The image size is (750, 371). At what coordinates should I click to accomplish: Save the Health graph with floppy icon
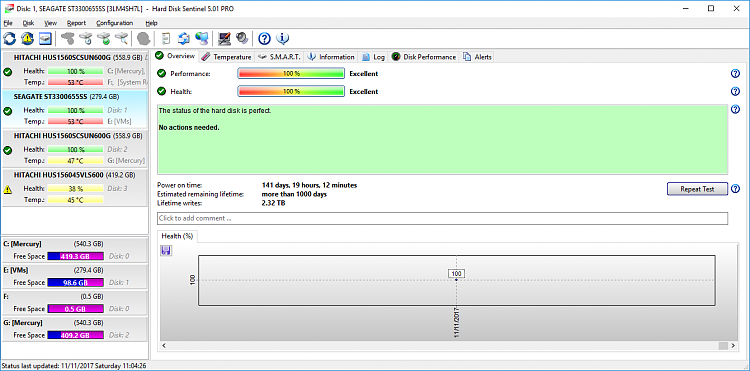click(x=166, y=251)
